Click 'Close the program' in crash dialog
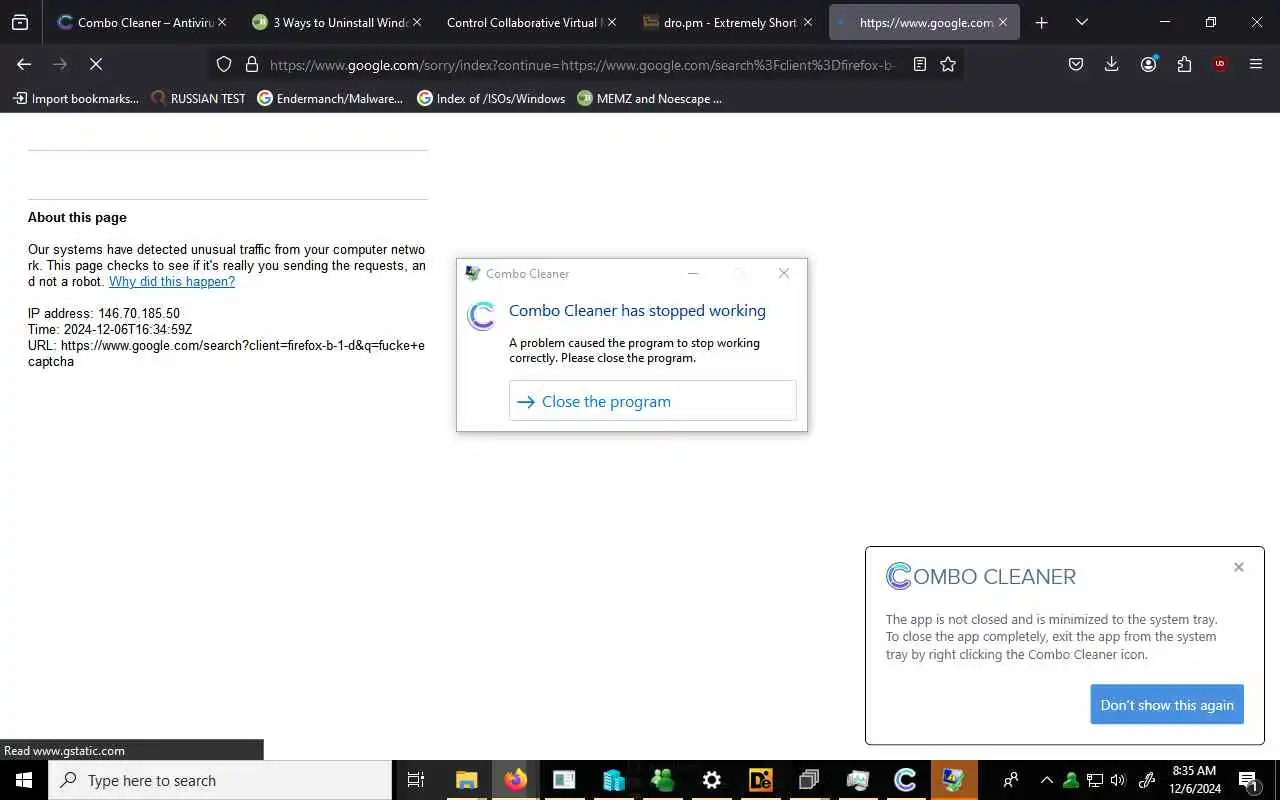 tap(652, 401)
